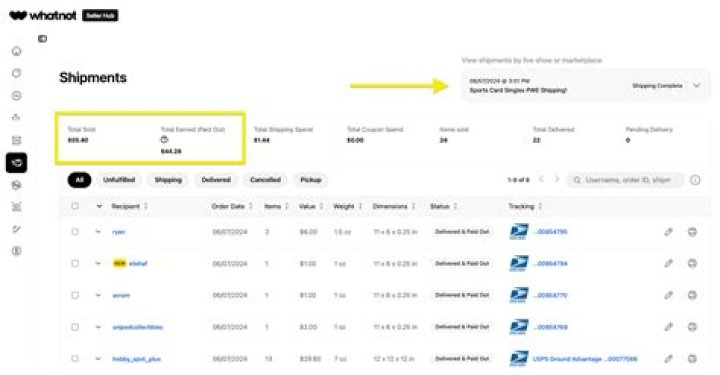The width and height of the screenshot is (720, 375).
Task: Sort by the Value column
Action: point(311,207)
